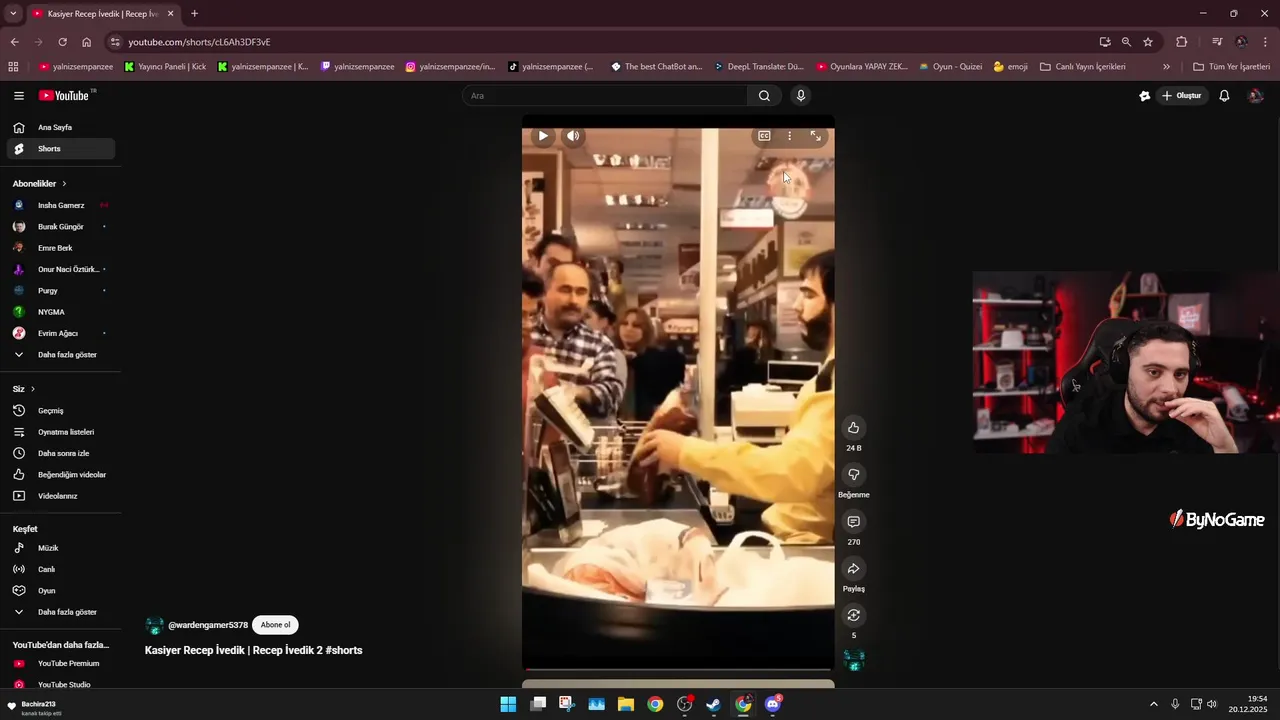The width and height of the screenshot is (1280, 720).
Task: Share the Short via Paylaş
Action: [853, 569]
